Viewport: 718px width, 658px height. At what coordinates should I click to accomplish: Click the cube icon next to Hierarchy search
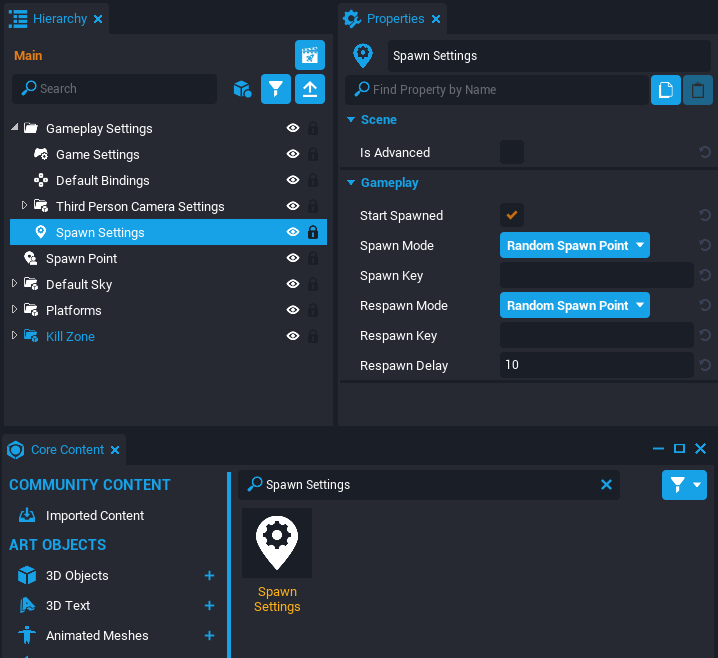[241, 89]
